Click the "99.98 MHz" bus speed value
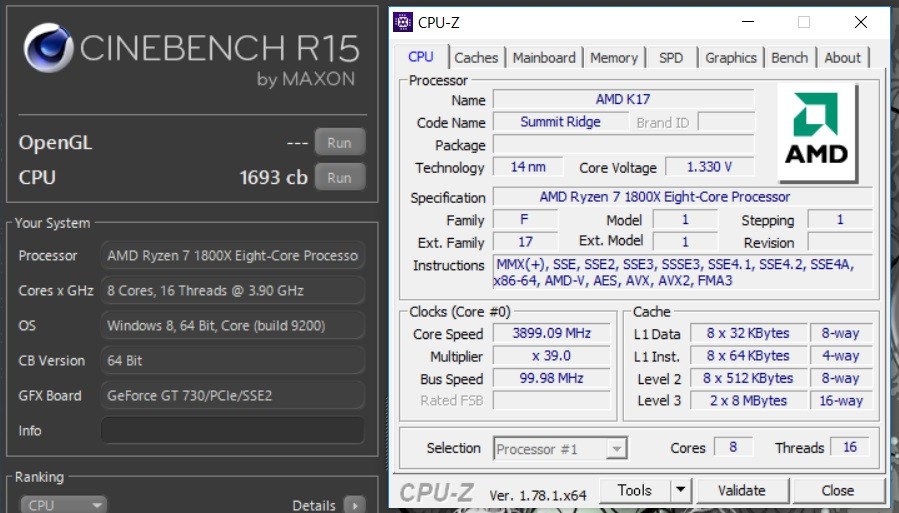 point(552,378)
